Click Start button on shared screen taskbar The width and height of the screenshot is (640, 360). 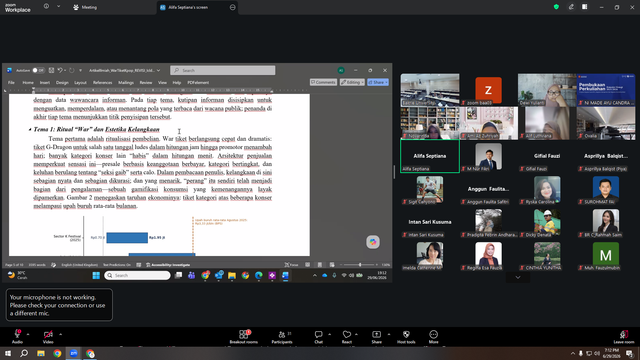[x=96, y=276]
